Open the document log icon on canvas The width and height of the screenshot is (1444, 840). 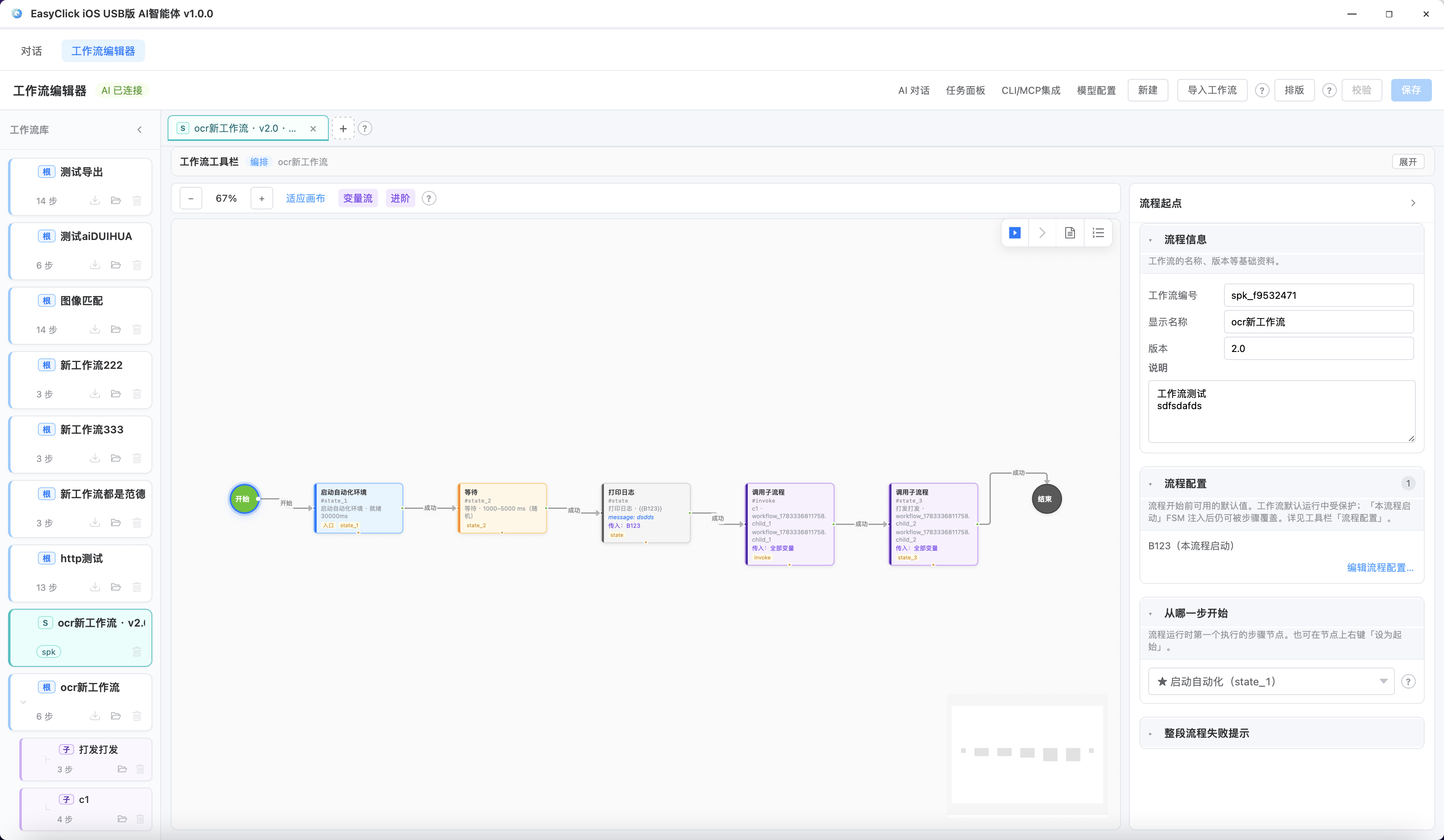pos(1070,233)
